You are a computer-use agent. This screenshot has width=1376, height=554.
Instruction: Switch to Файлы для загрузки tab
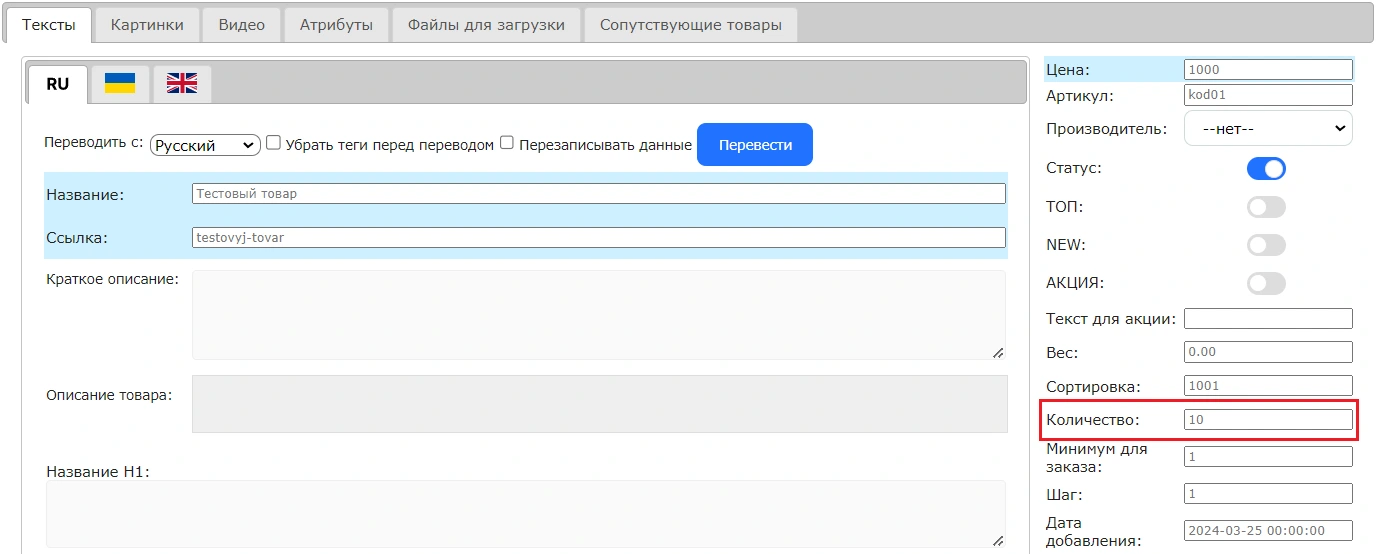pyautogui.click(x=486, y=25)
